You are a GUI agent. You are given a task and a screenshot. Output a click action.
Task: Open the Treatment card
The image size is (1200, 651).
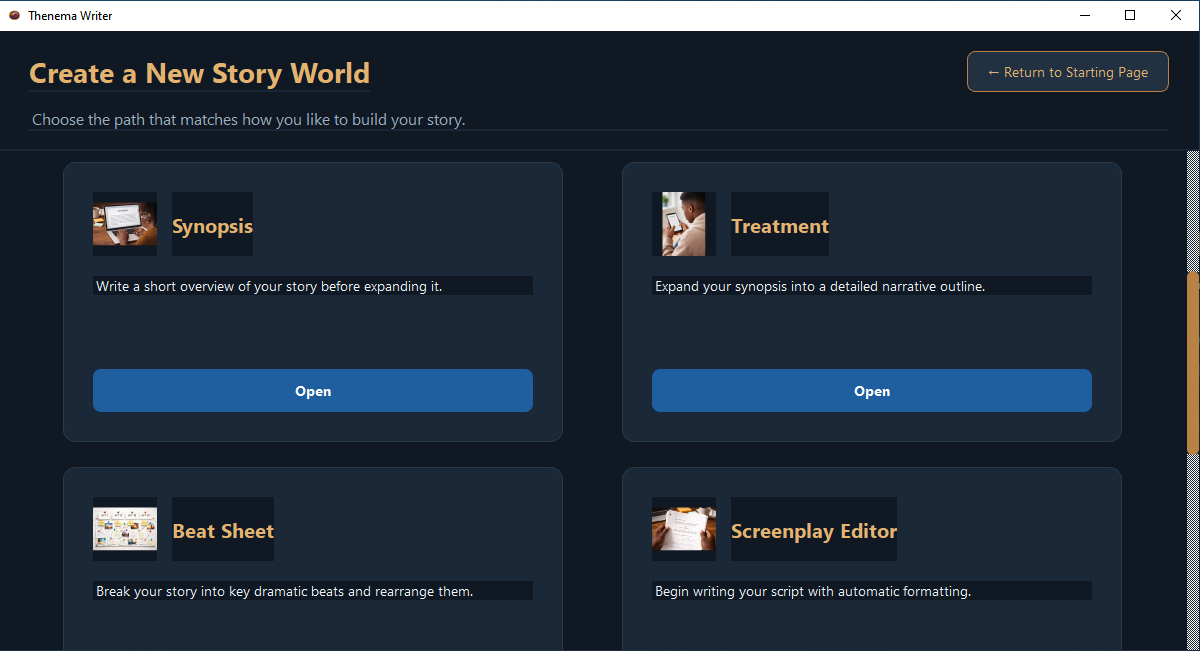[x=872, y=391]
